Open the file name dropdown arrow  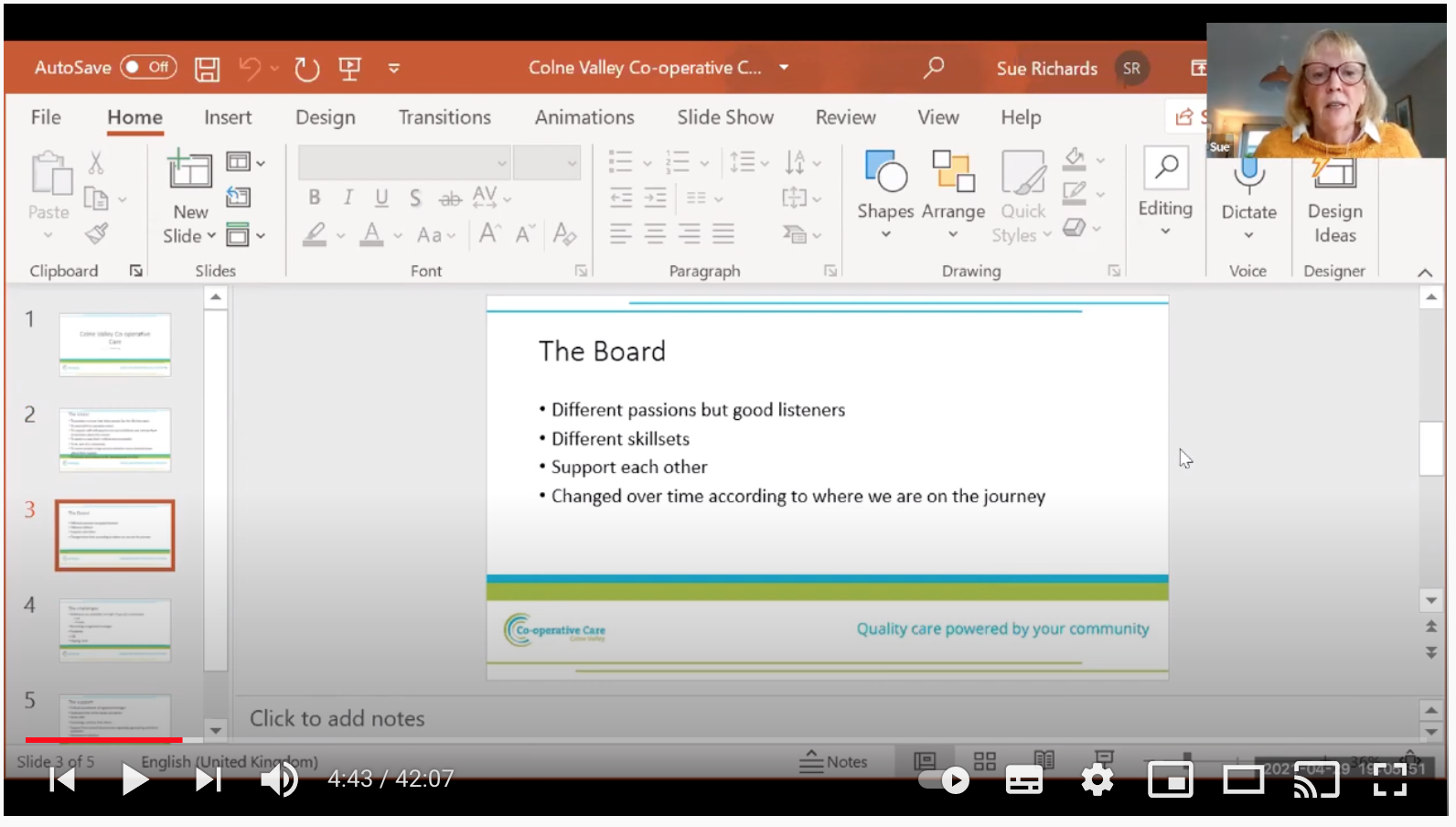tap(784, 68)
